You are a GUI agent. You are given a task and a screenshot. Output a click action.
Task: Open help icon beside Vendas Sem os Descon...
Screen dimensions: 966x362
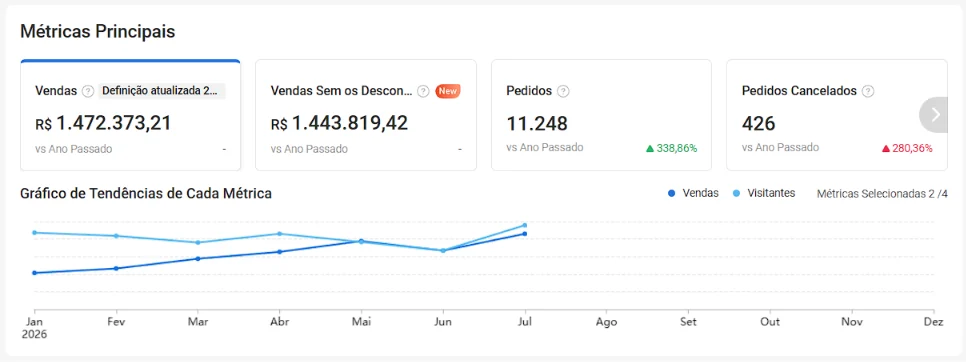pos(423,91)
